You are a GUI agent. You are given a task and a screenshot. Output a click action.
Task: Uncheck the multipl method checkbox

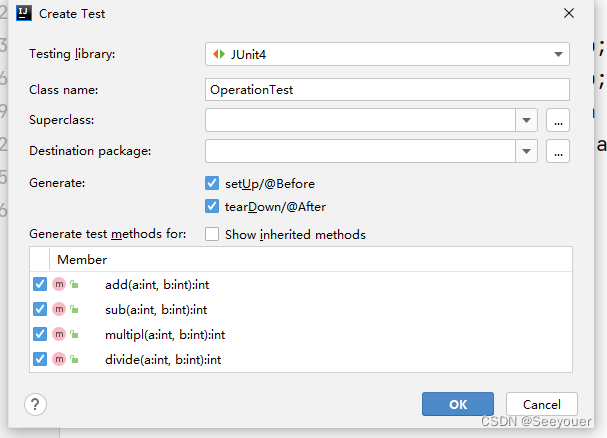(40, 334)
